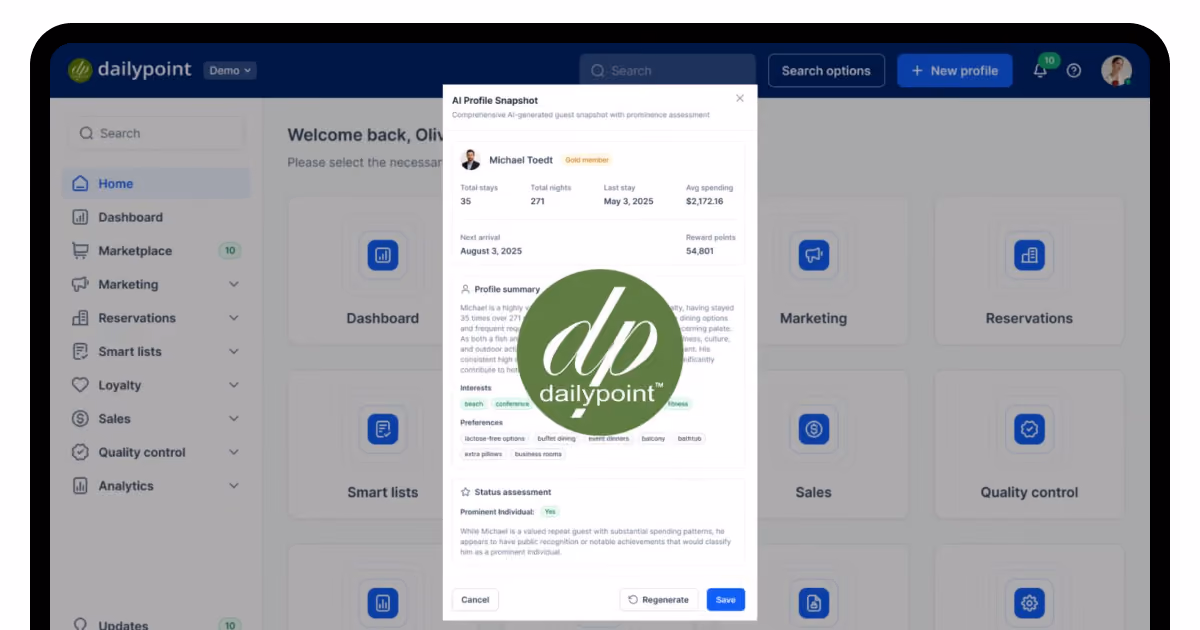Click the Smart lists tile icon
Viewport: 1200px width, 630px height.
382,430
